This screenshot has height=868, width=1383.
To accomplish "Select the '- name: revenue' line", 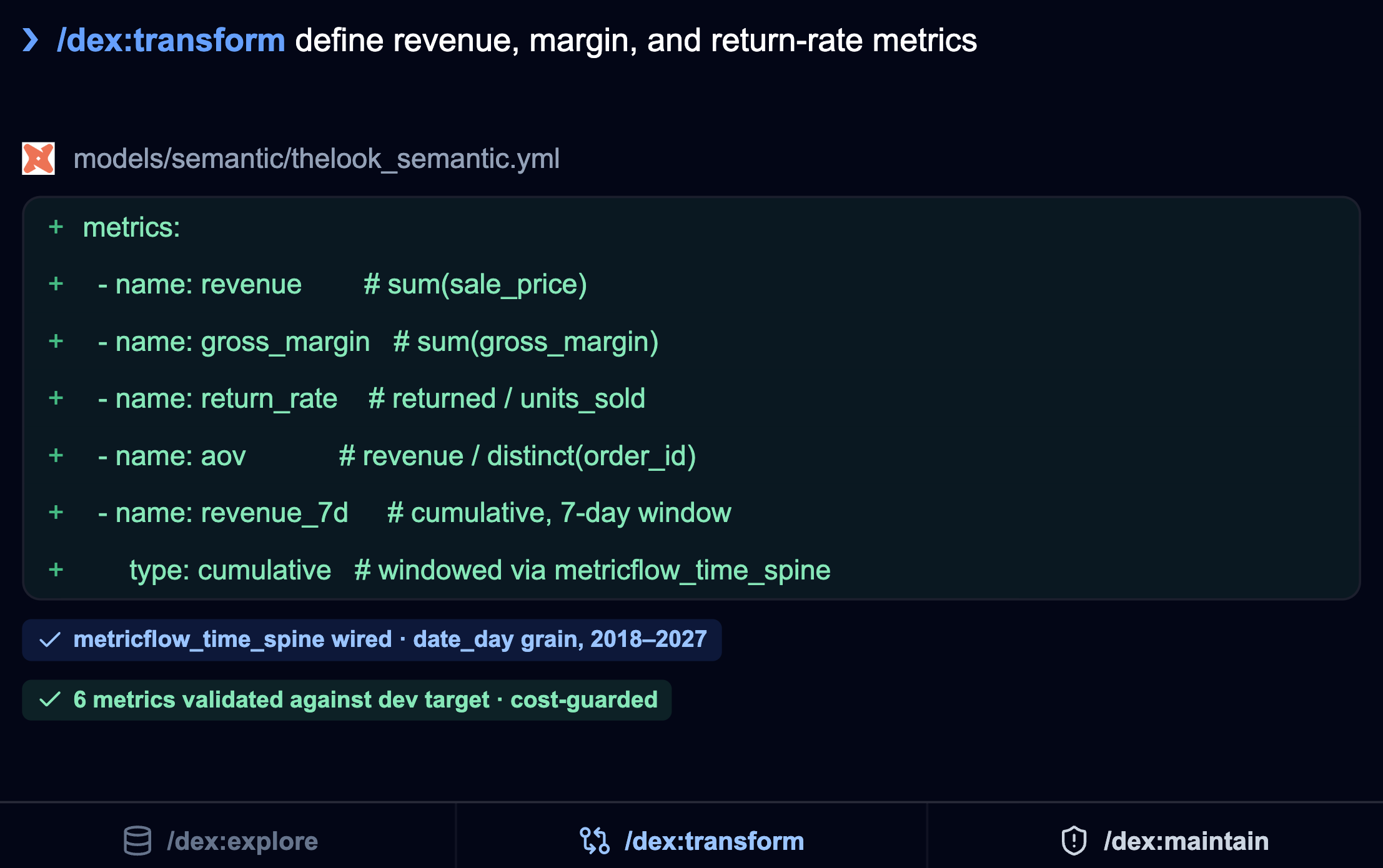I will coord(200,285).
